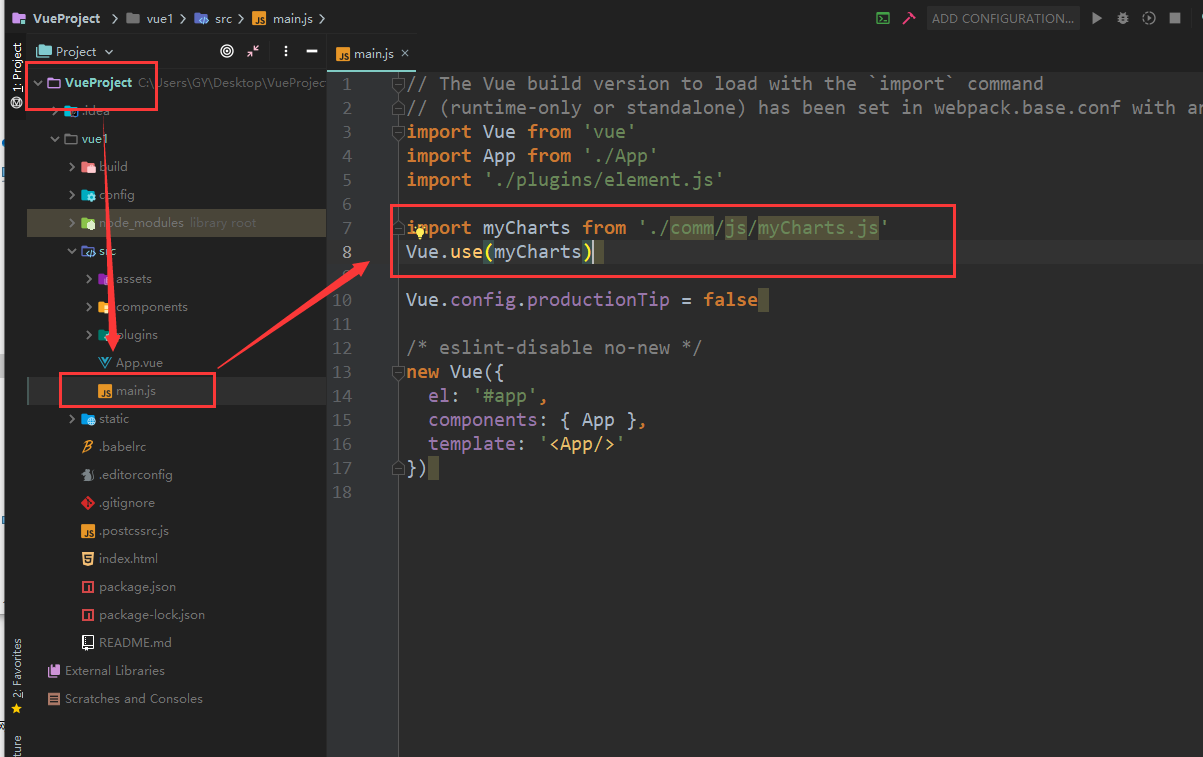
Task: Select README.md in project tree
Action: [x=135, y=643]
